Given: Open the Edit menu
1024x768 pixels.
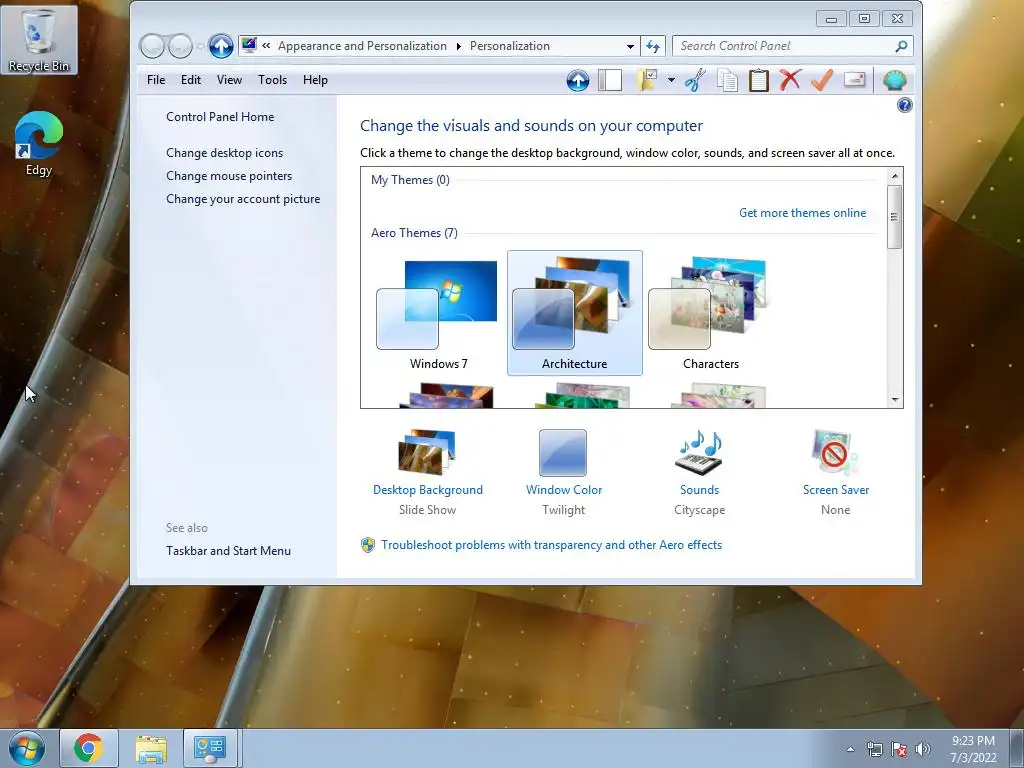Looking at the screenshot, I should tap(191, 80).
